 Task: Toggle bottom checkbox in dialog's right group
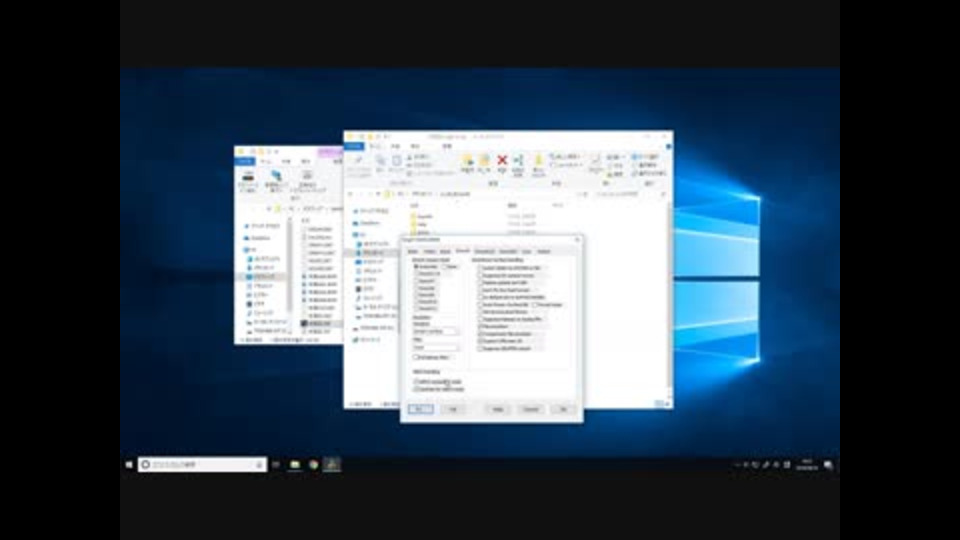pos(480,348)
